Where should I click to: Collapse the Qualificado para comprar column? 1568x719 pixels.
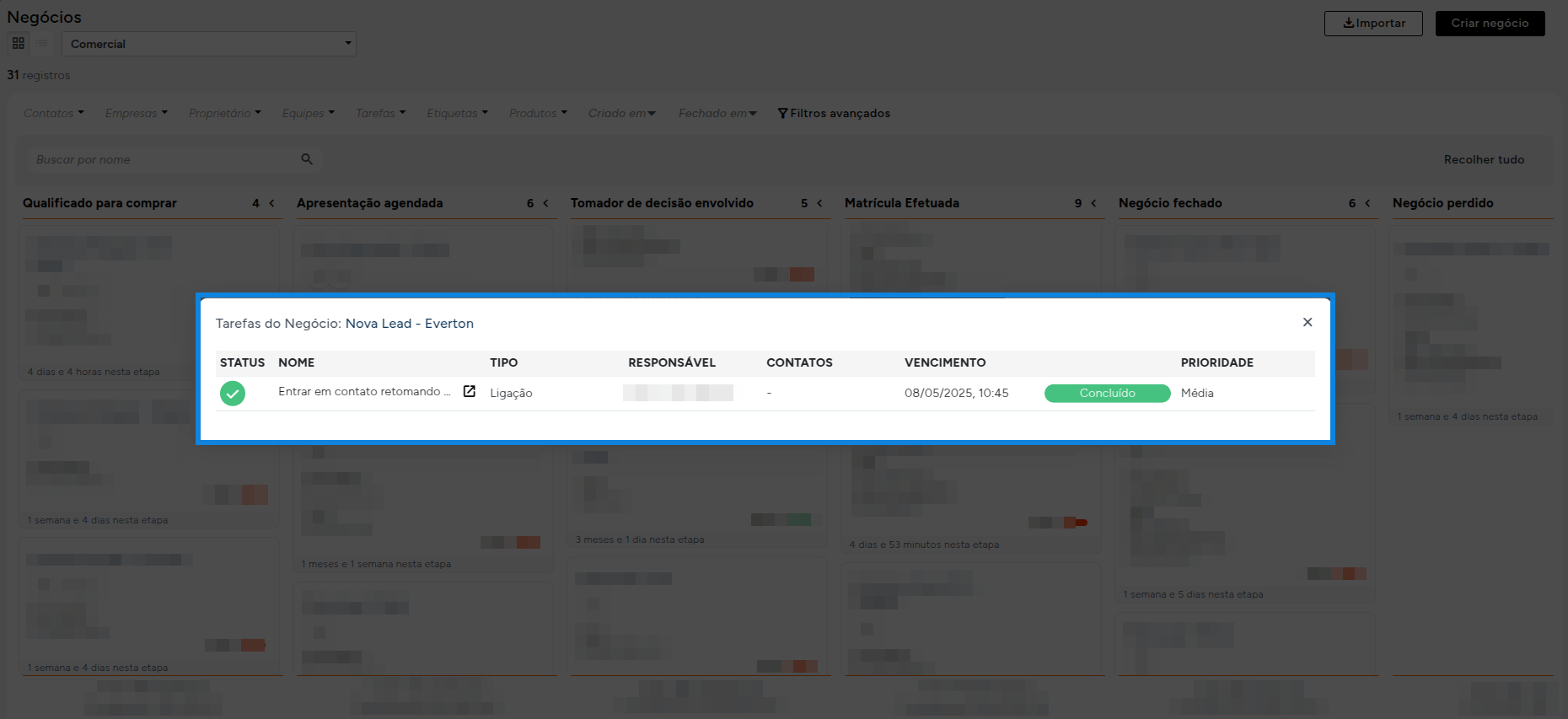pos(271,203)
